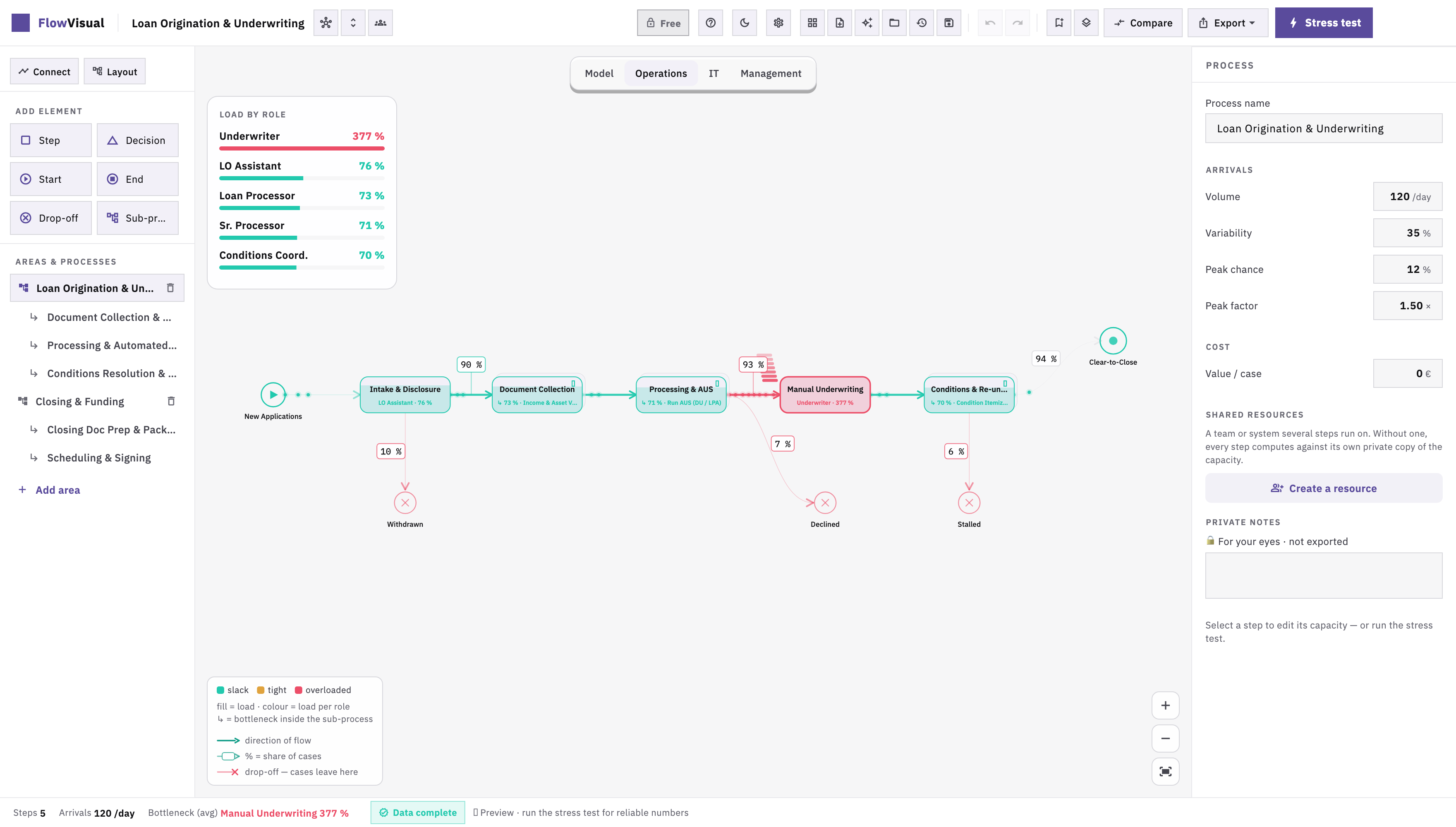Run the Stress test

[1324, 23]
